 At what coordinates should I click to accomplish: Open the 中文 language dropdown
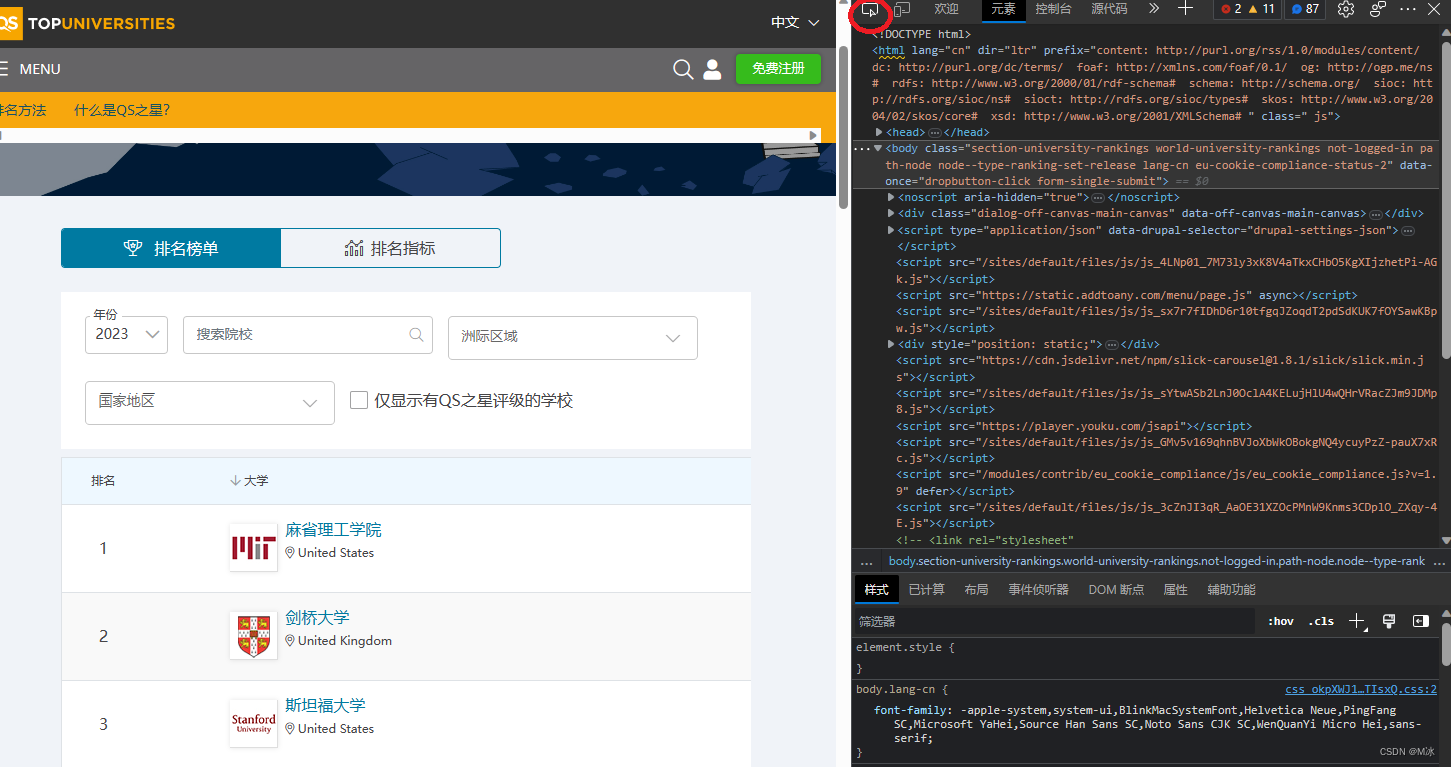pyautogui.click(x=795, y=22)
